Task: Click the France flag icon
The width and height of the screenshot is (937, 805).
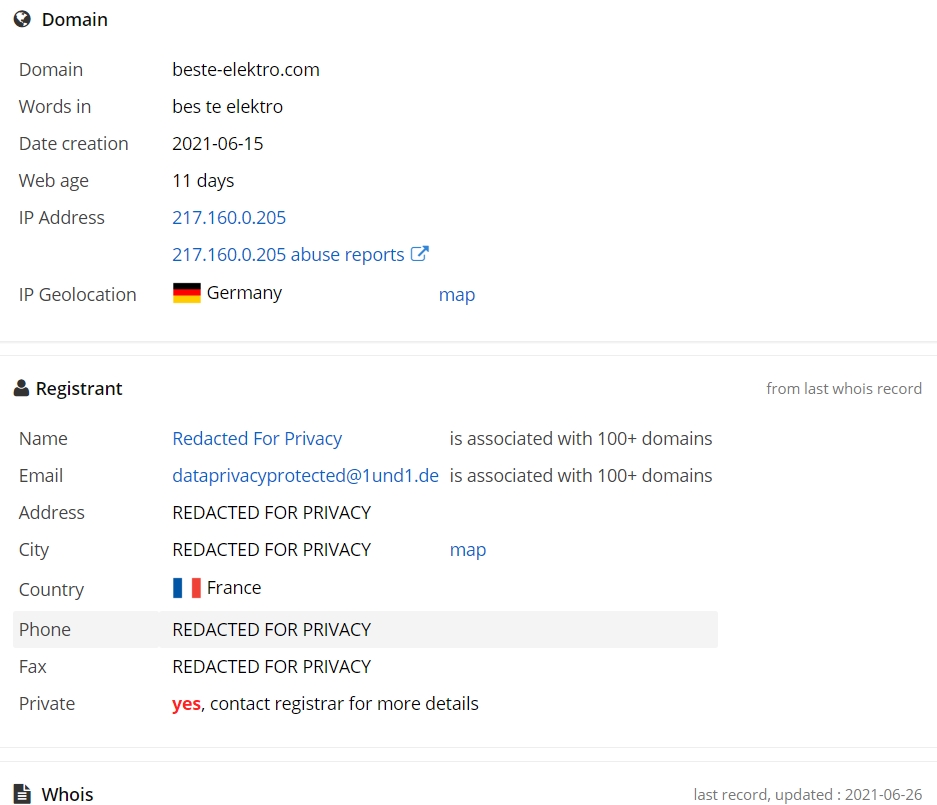Action: [x=186, y=588]
